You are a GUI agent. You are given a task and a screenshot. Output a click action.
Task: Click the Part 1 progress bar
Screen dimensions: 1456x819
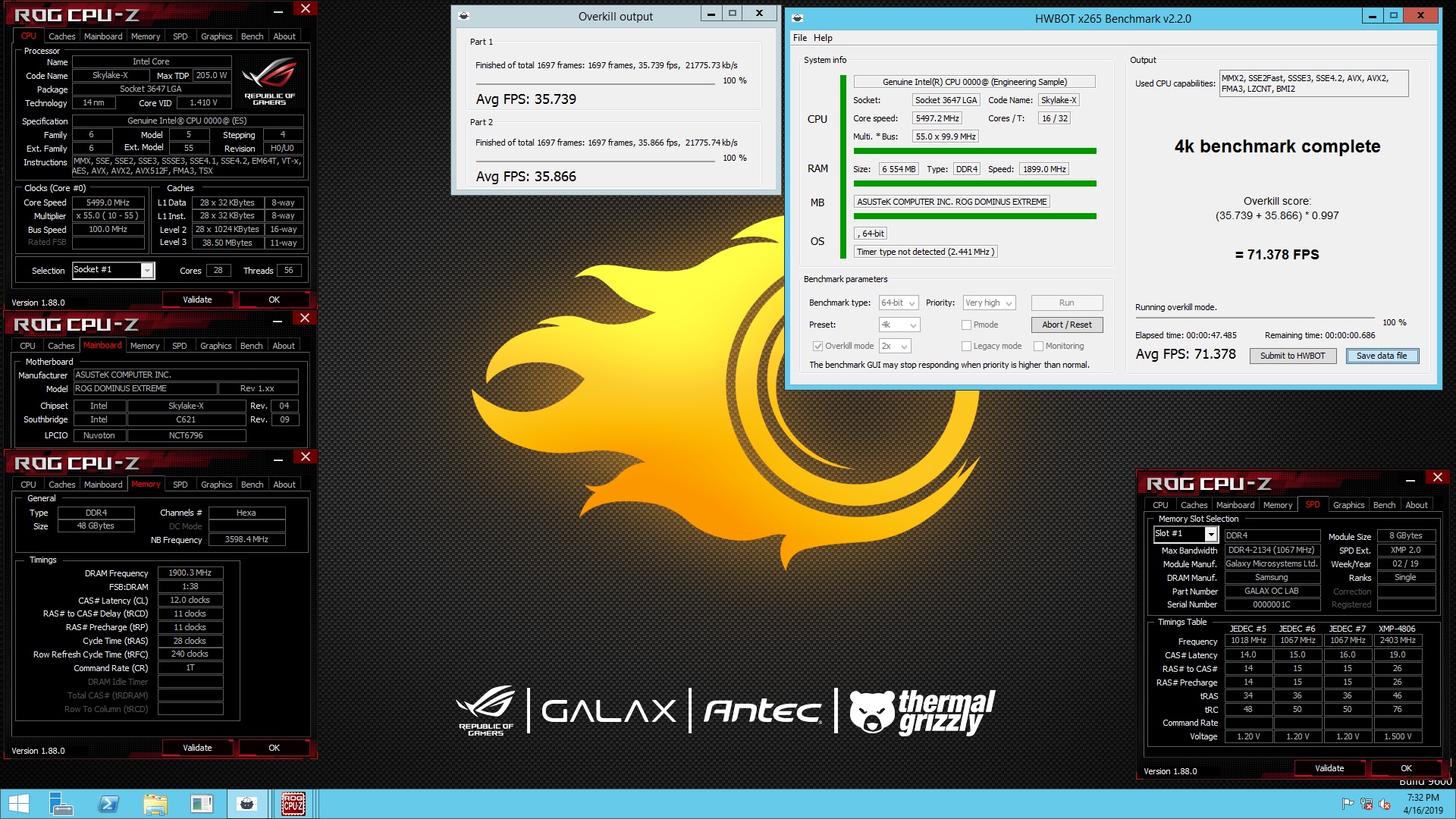(x=594, y=83)
